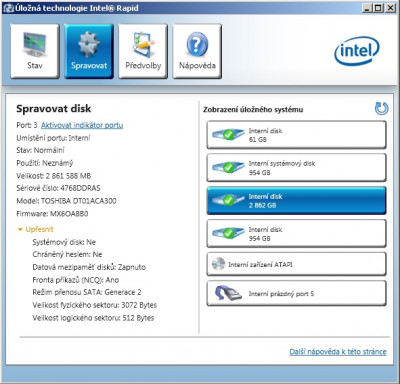The image size is (400, 384).
Task: Click the Firmware: MX6OABB0 text
Action: pos(52,214)
